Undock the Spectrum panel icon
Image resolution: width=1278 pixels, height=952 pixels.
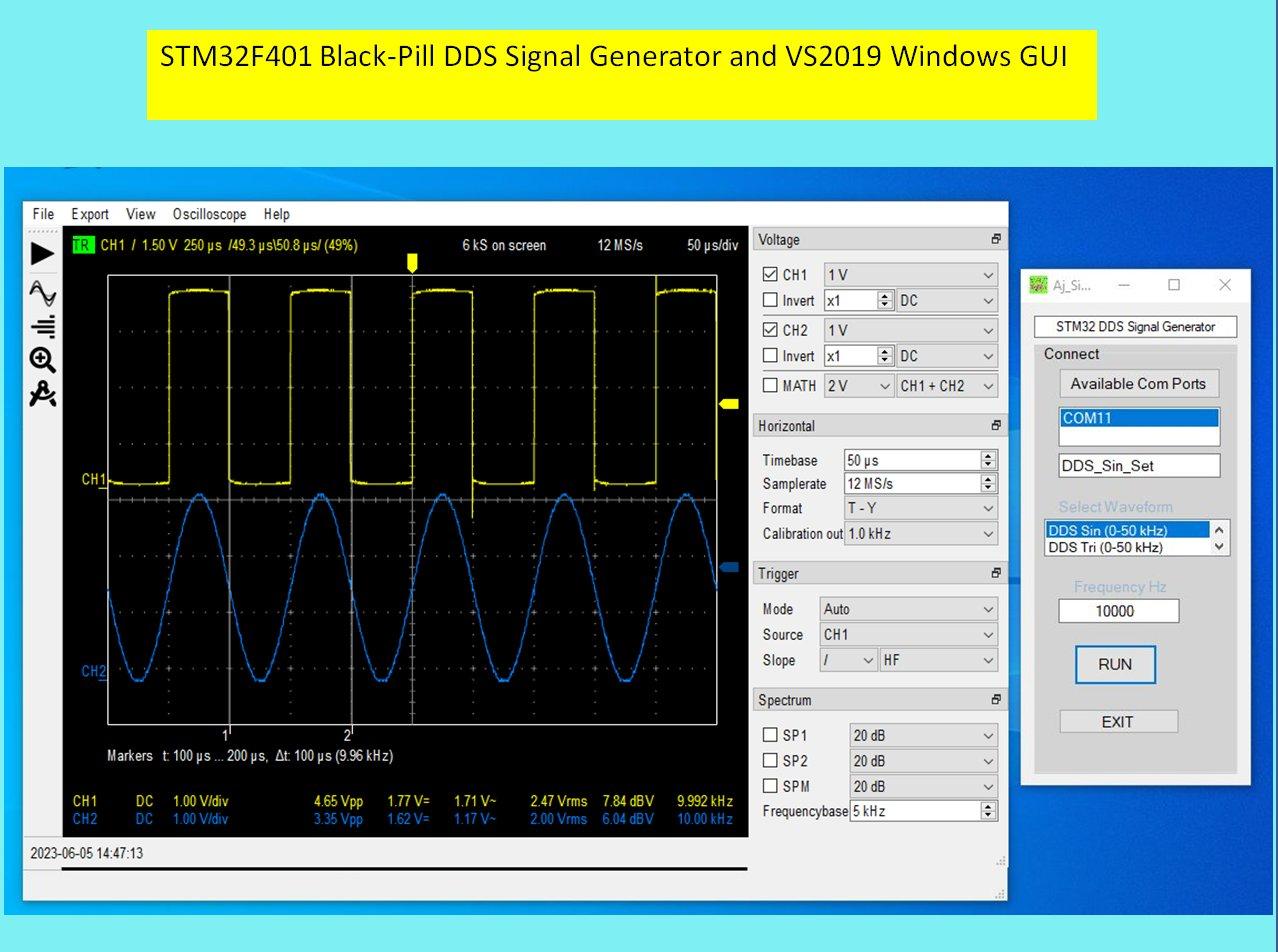(995, 700)
